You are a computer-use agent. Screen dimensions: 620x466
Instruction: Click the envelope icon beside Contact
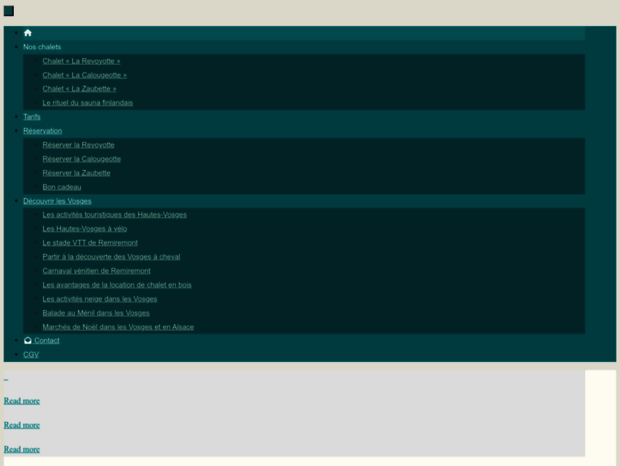(x=28, y=341)
